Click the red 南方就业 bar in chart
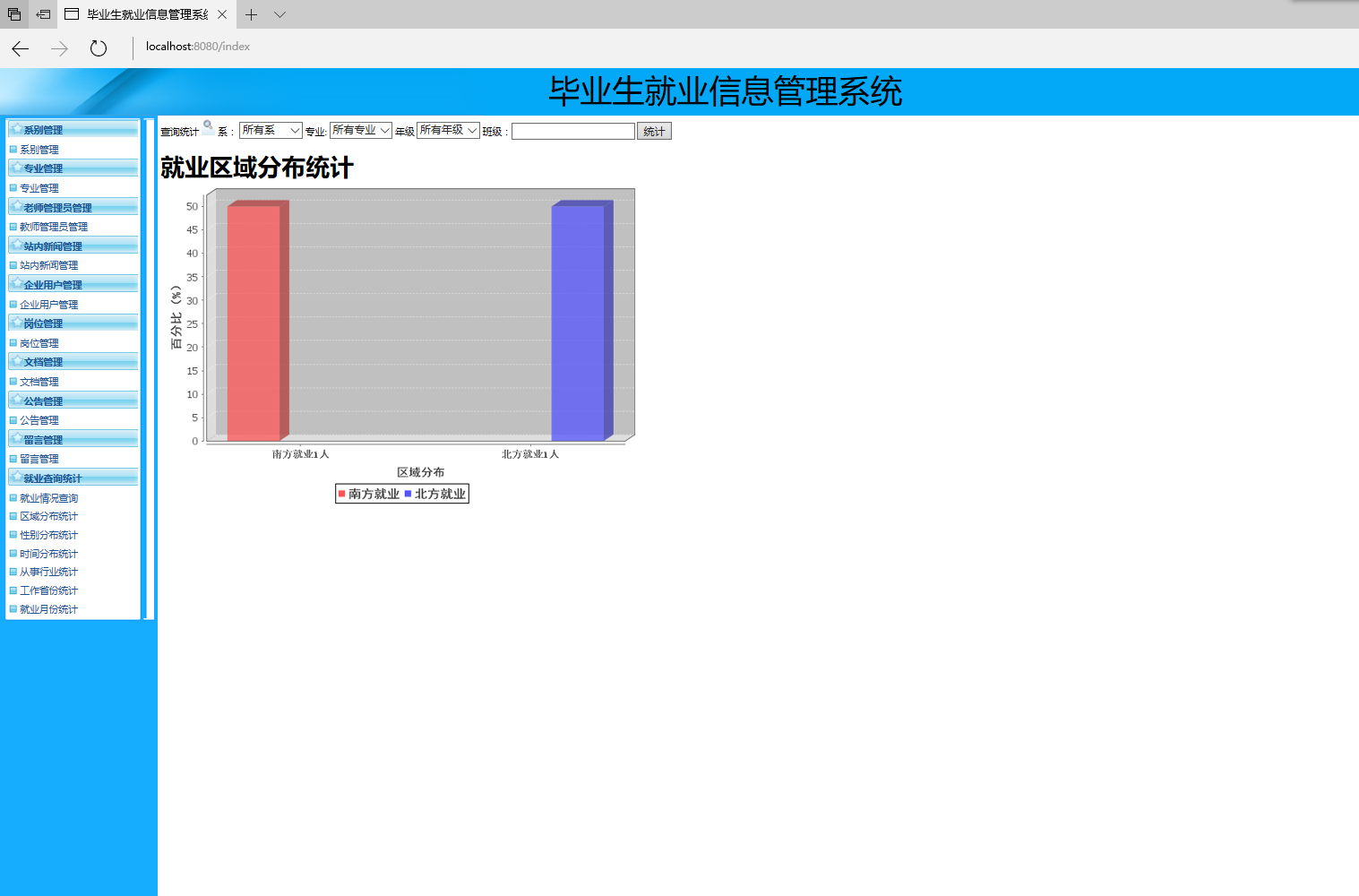 pyautogui.click(x=257, y=321)
